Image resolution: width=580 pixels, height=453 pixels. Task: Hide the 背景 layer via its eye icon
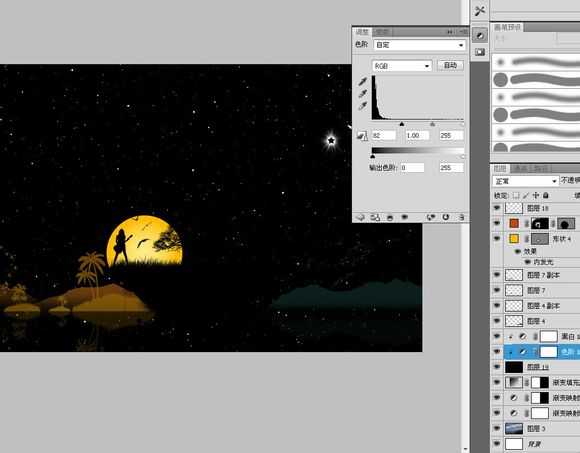497,443
